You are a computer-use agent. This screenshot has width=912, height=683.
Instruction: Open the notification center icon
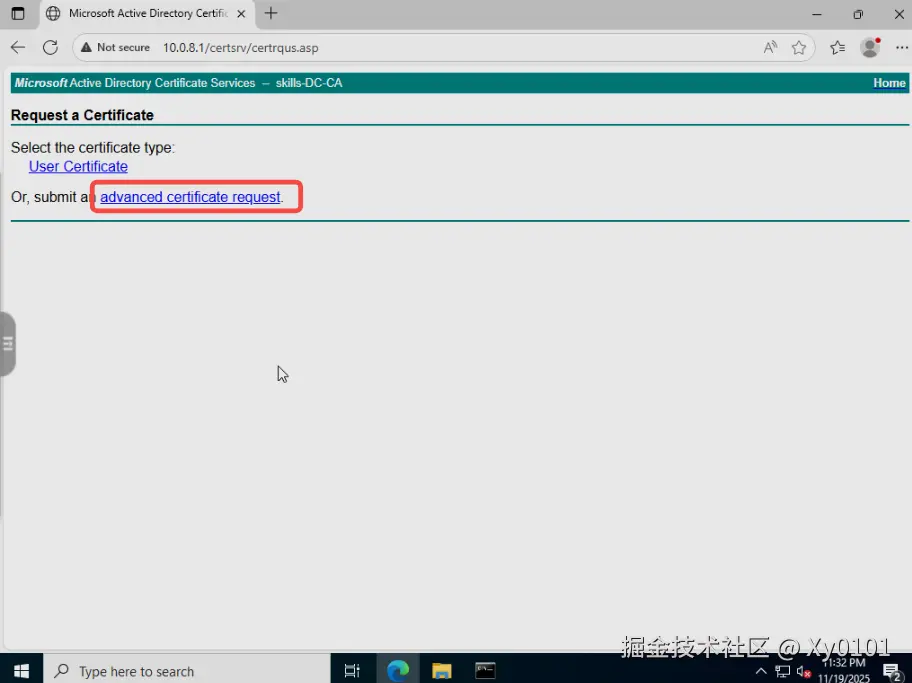tap(892, 671)
